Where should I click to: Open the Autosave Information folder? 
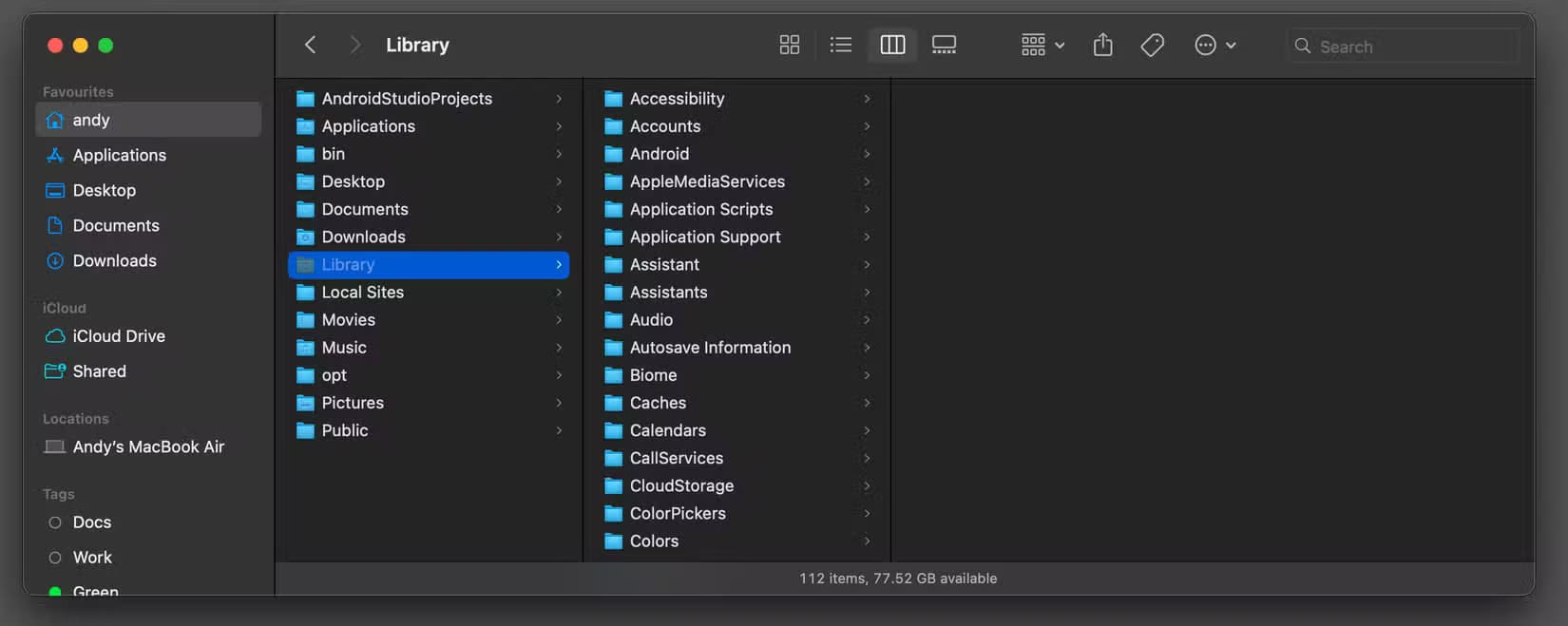(737, 348)
